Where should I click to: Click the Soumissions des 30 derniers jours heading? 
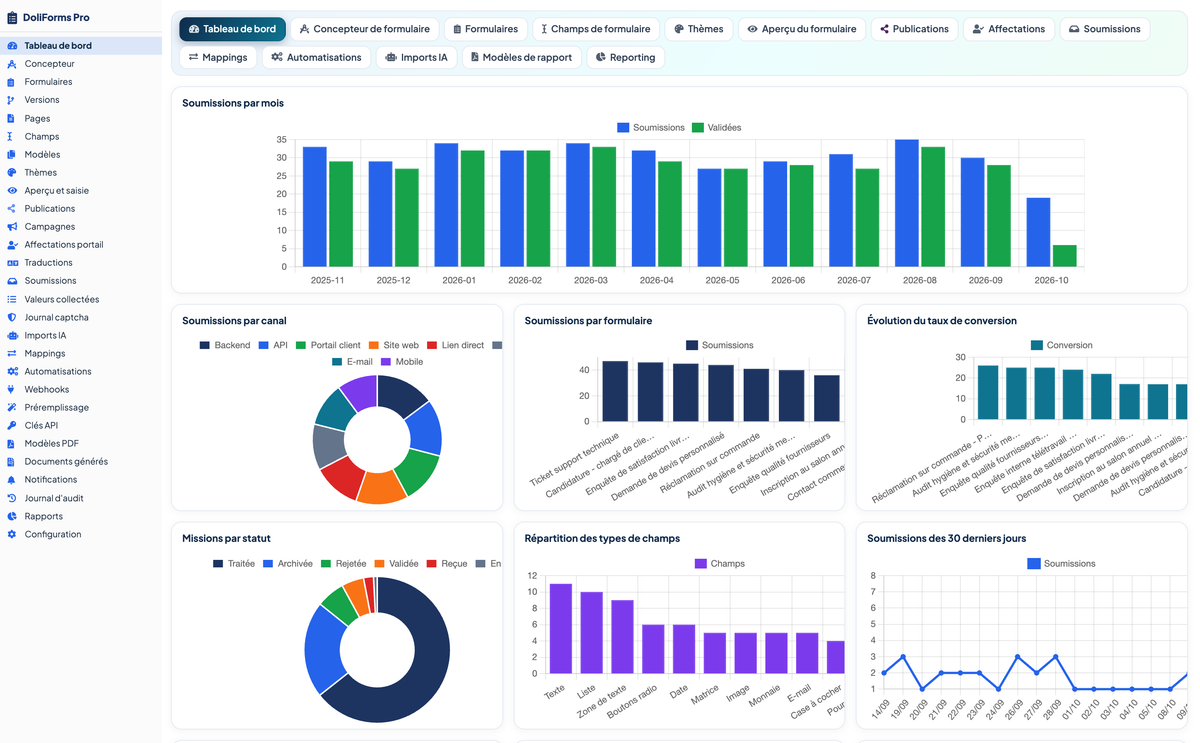point(947,538)
